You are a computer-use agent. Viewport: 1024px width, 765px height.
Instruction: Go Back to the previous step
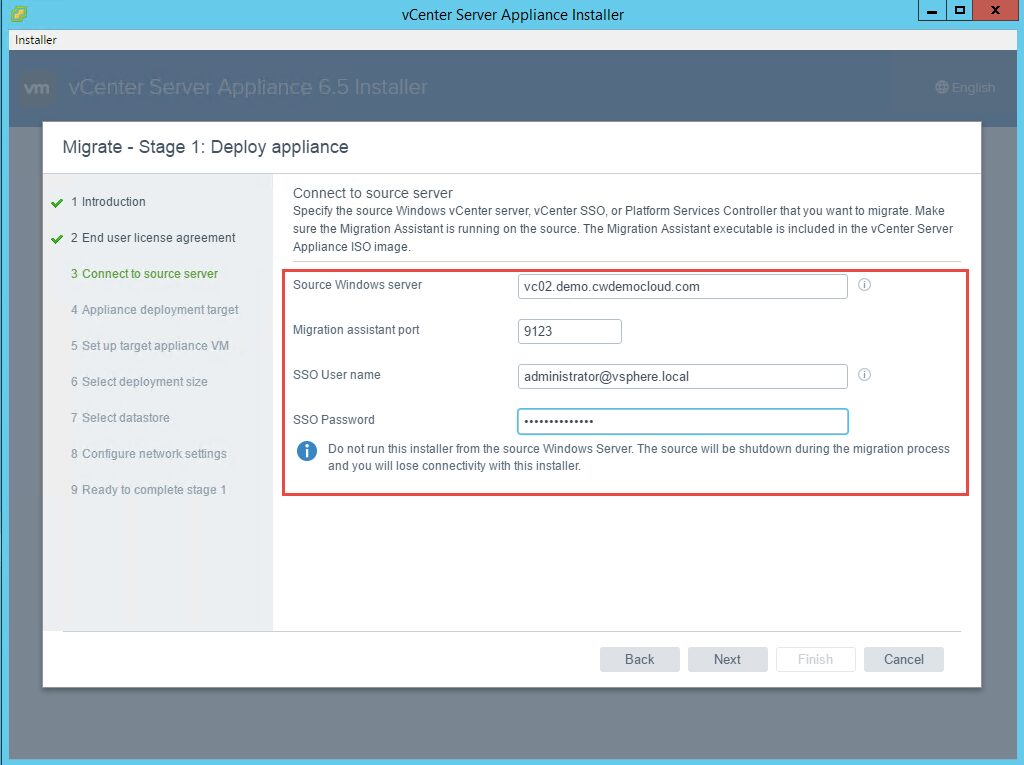[x=639, y=659]
